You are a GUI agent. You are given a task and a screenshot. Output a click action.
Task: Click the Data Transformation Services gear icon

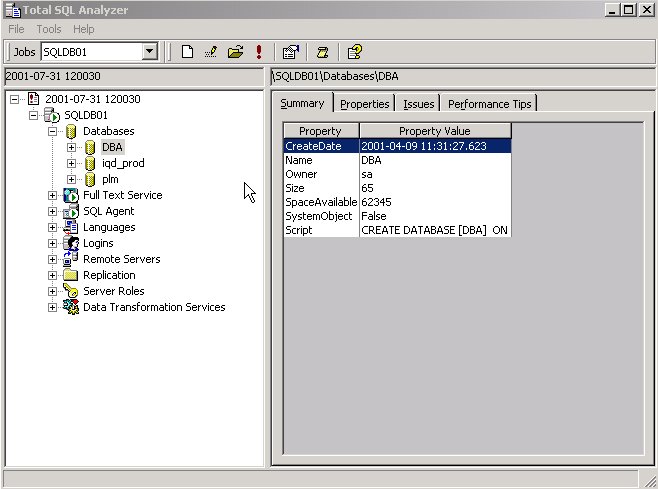70,307
